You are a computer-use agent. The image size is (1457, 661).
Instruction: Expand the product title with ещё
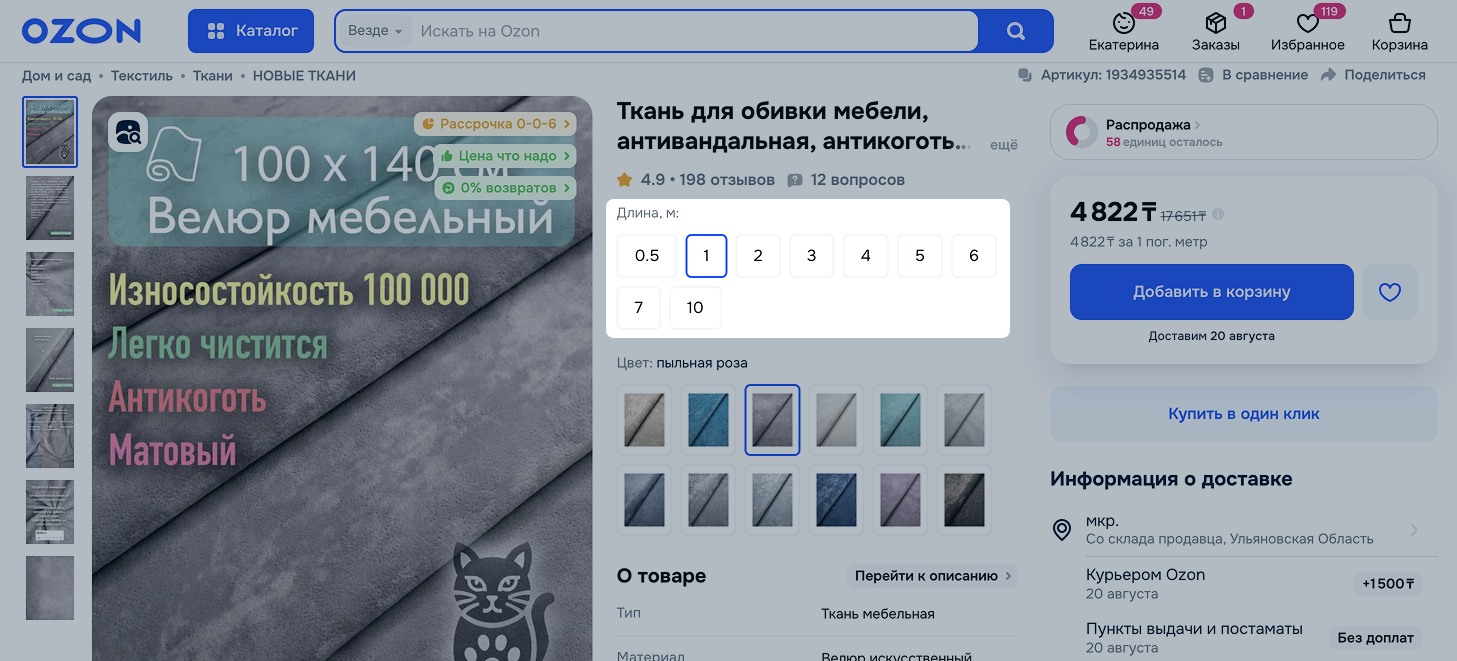pyautogui.click(x=1004, y=145)
